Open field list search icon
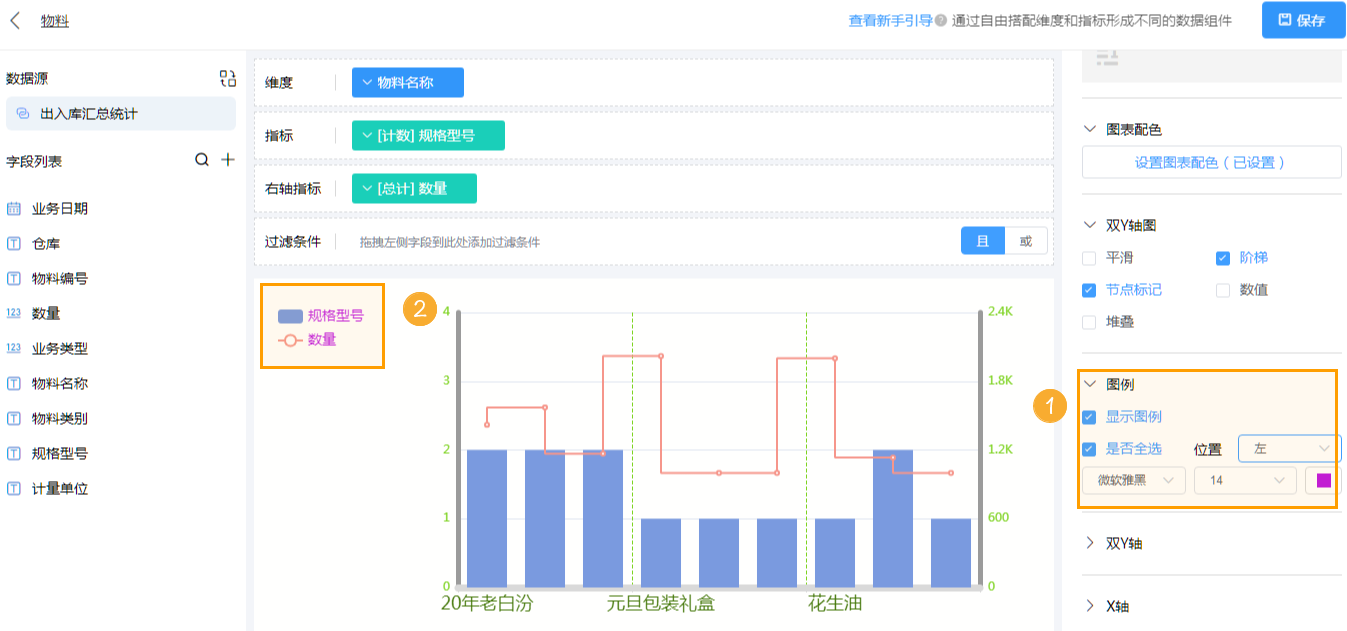The width and height of the screenshot is (1347, 631). (x=202, y=160)
